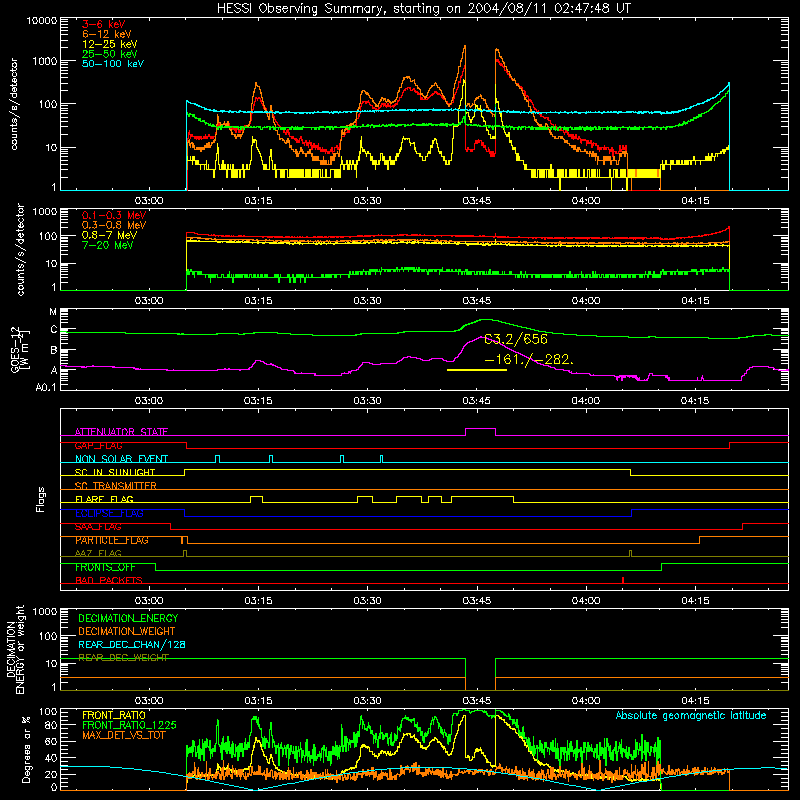Image resolution: width=800 pixels, height=800 pixels.
Task: Click the C3.2/656 flare class annotation
Action: [x=515, y=339]
